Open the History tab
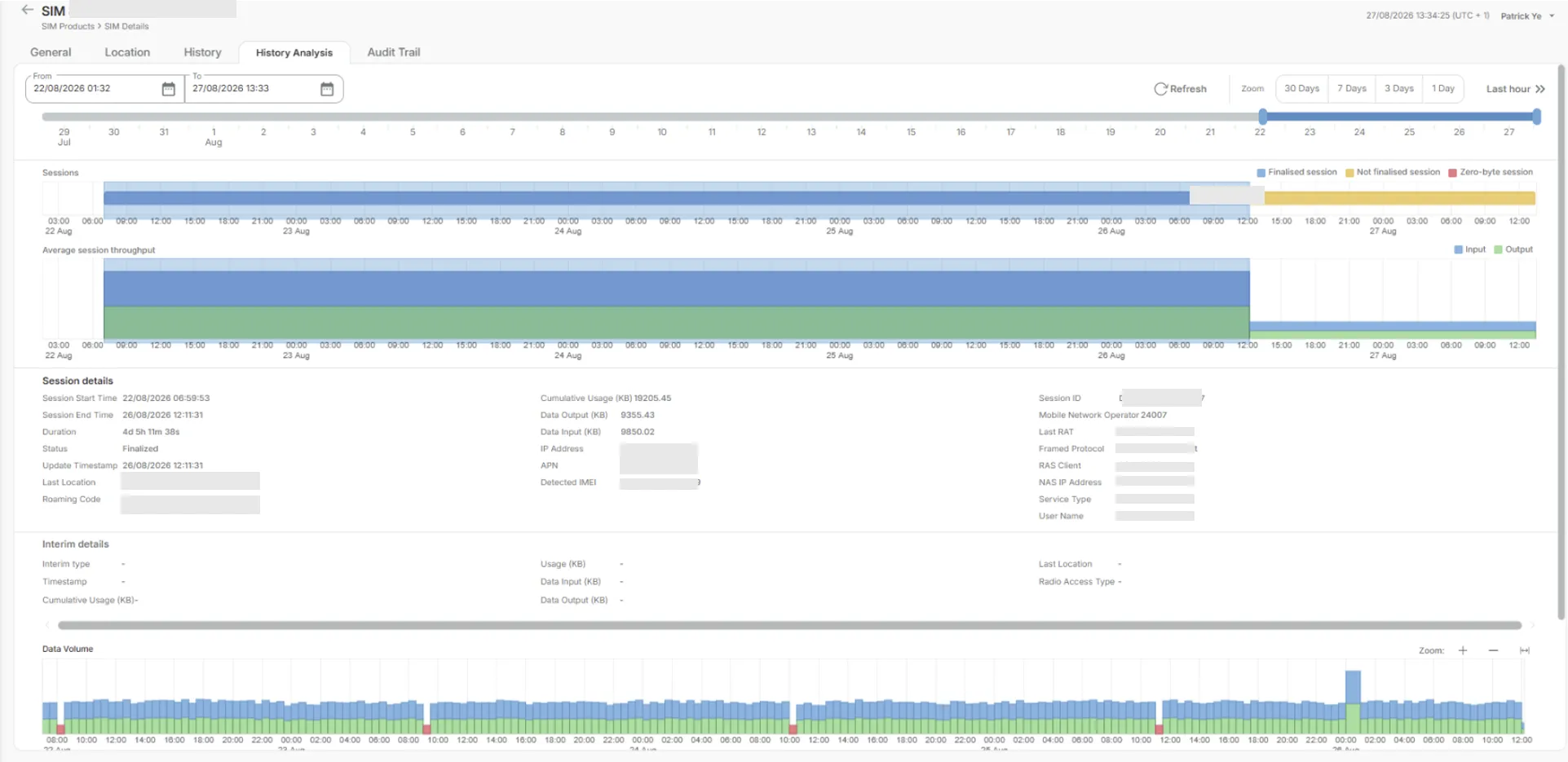Screen dimensions: 1568x762 pyautogui.click(x=202, y=52)
